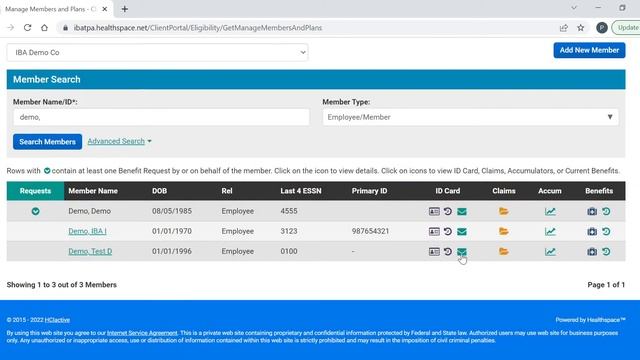View benefit request details for Demo, Demo
The image size is (640, 360).
point(36,211)
